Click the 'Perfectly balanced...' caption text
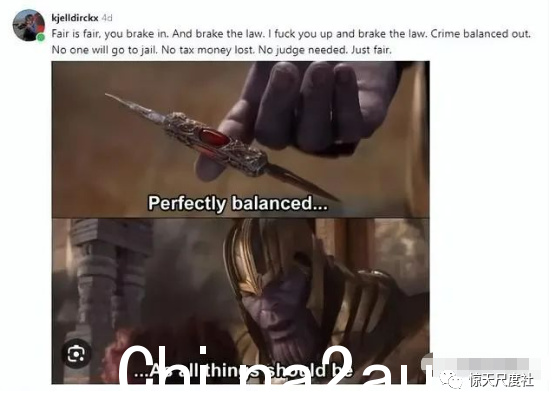The width and height of the screenshot is (551, 405). (x=238, y=203)
